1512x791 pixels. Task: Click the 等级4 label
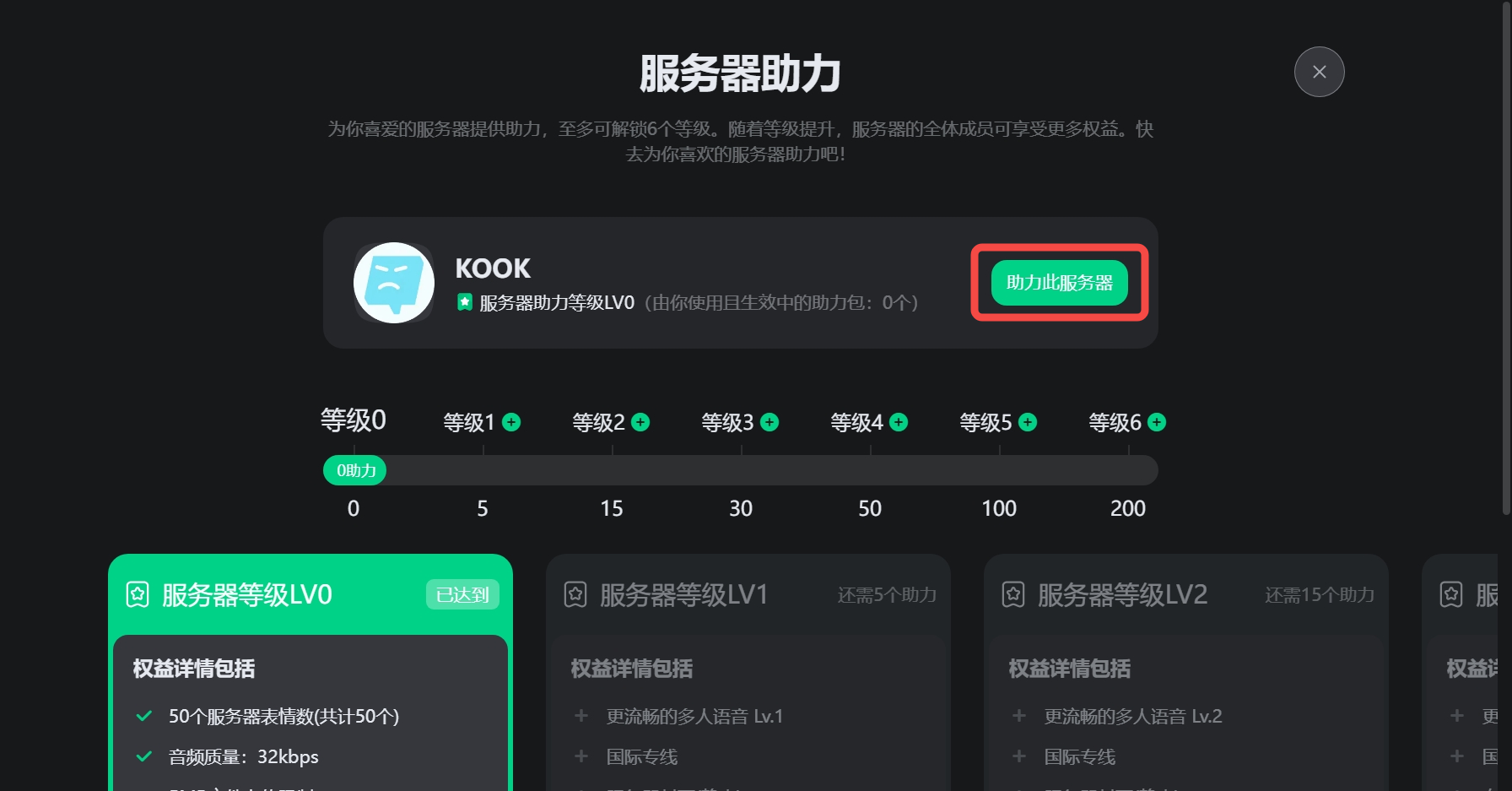[856, 422]
